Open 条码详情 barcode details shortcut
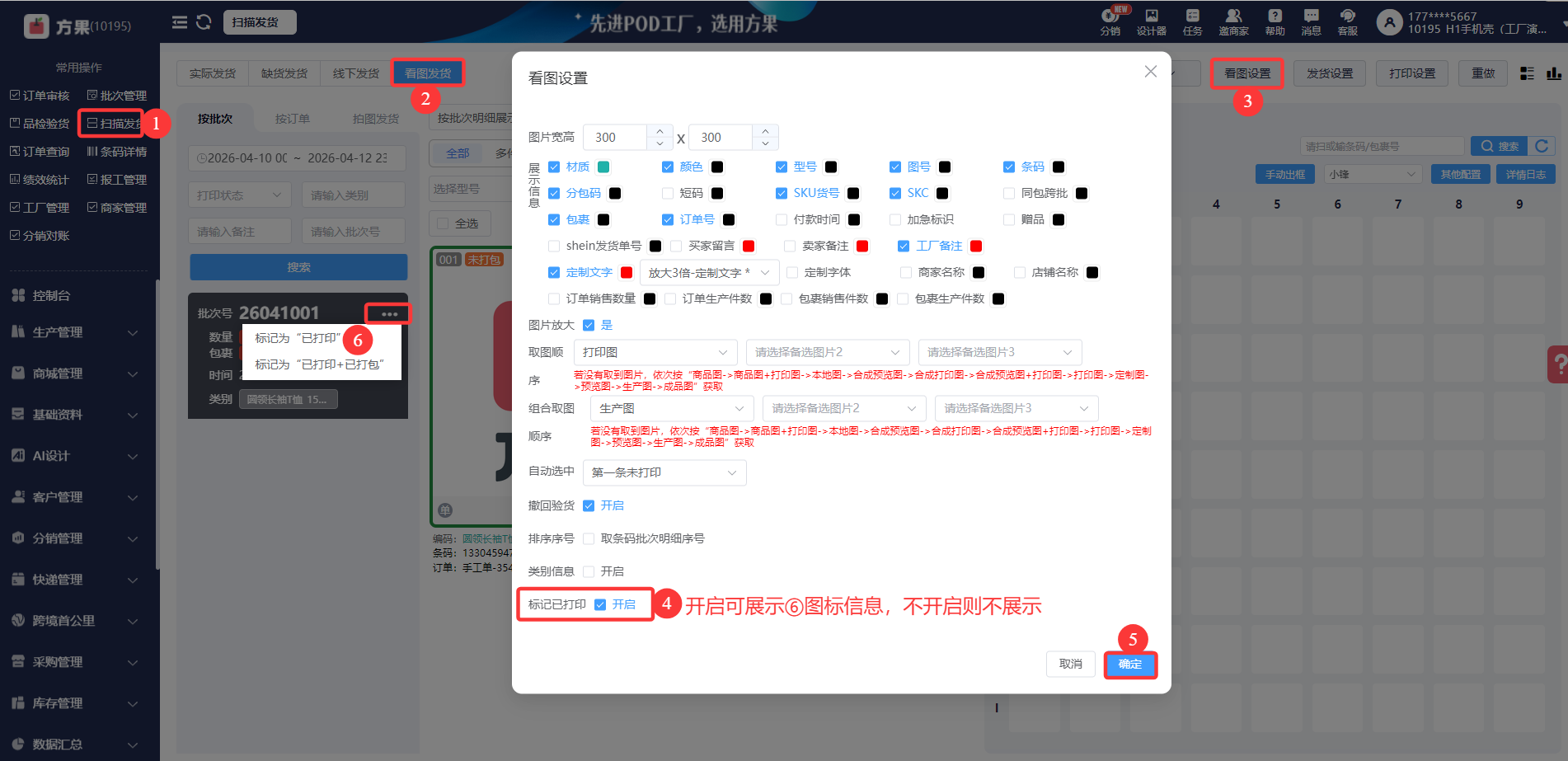This screenshot has width=1568, height=761. (117, 150)
